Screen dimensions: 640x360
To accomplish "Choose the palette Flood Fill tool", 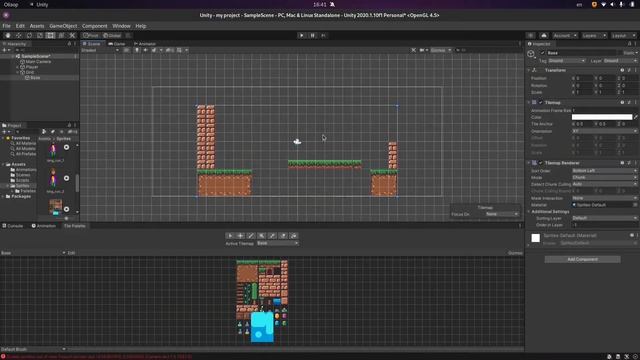I will coord(293,236).
